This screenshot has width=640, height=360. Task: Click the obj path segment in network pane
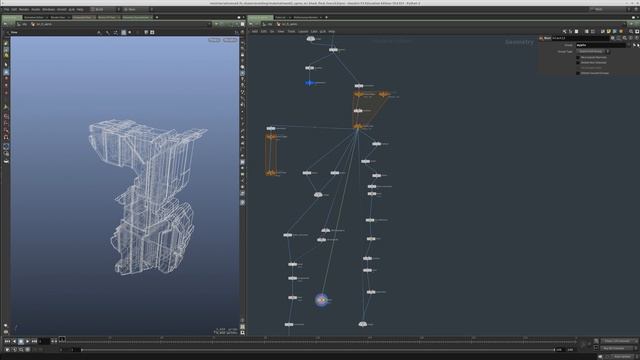tap(268, 24)
